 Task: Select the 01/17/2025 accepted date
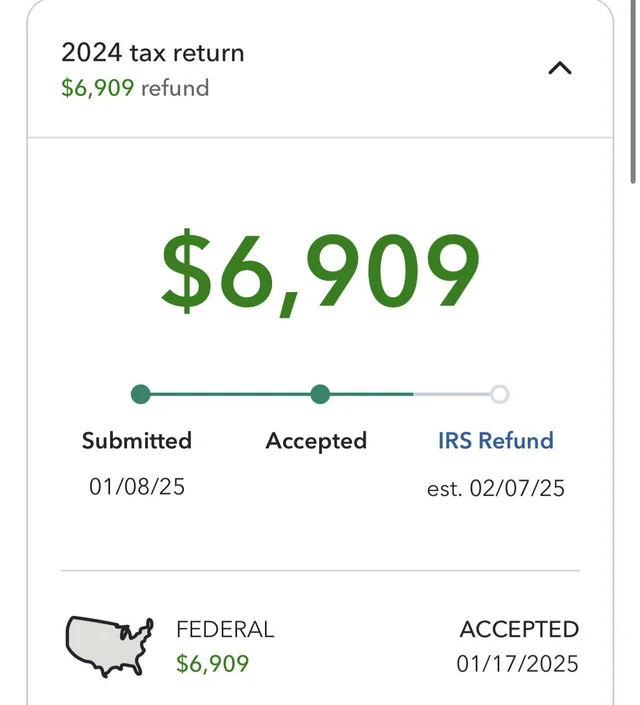518,663
